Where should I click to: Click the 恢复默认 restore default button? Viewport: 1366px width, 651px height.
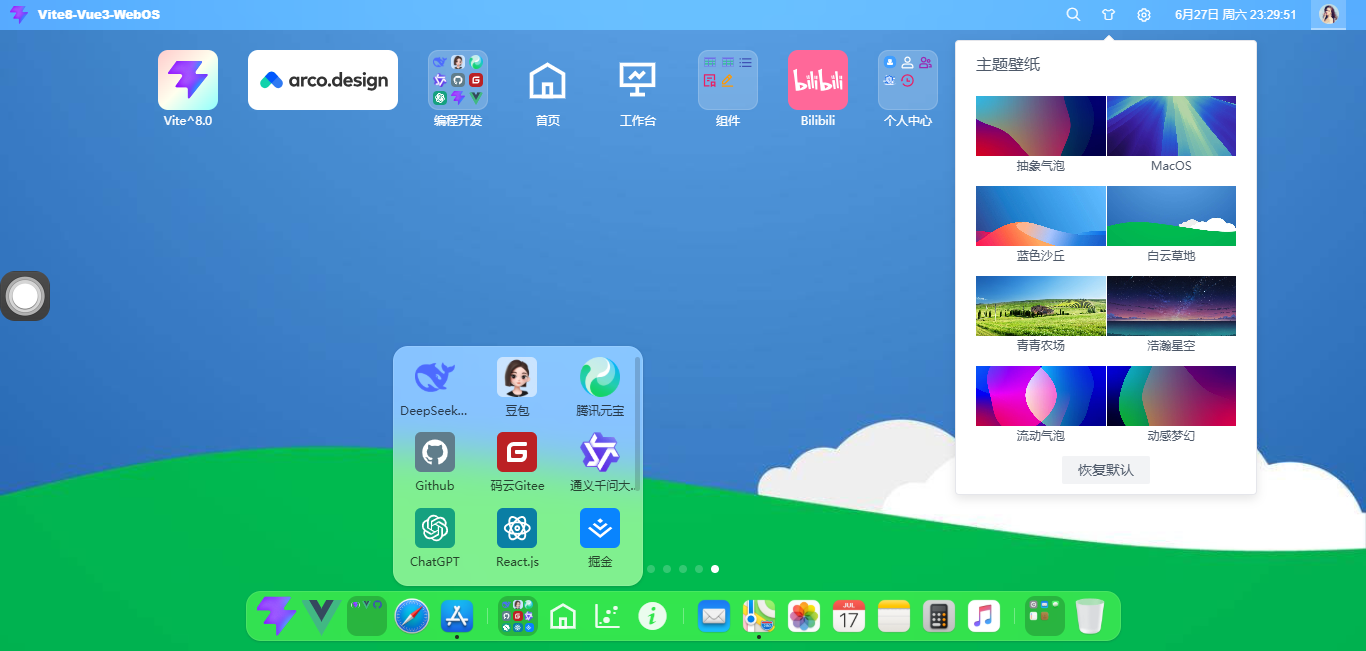(x=1106, y=470)
